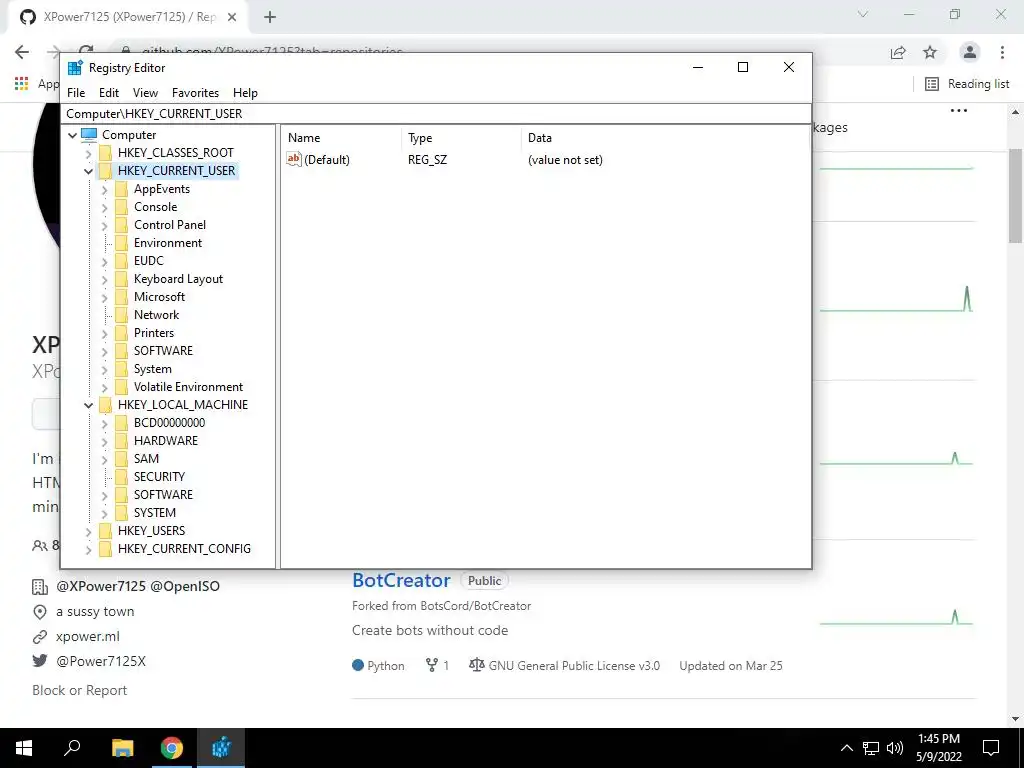Screen dimensions: 1024x768
Task: Click the Registry Editor title bar icon
Action: (x=75, y=68)
